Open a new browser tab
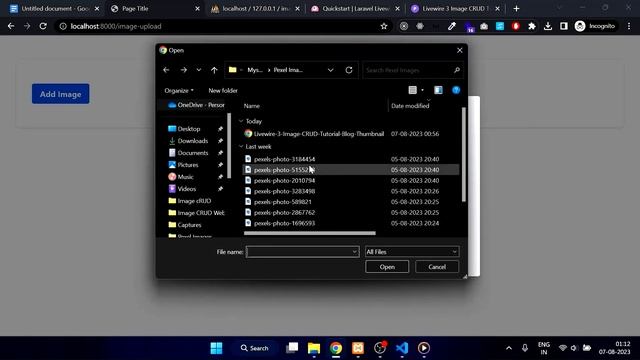The width and height of the screenshot is (640, 360). point(516,9)
